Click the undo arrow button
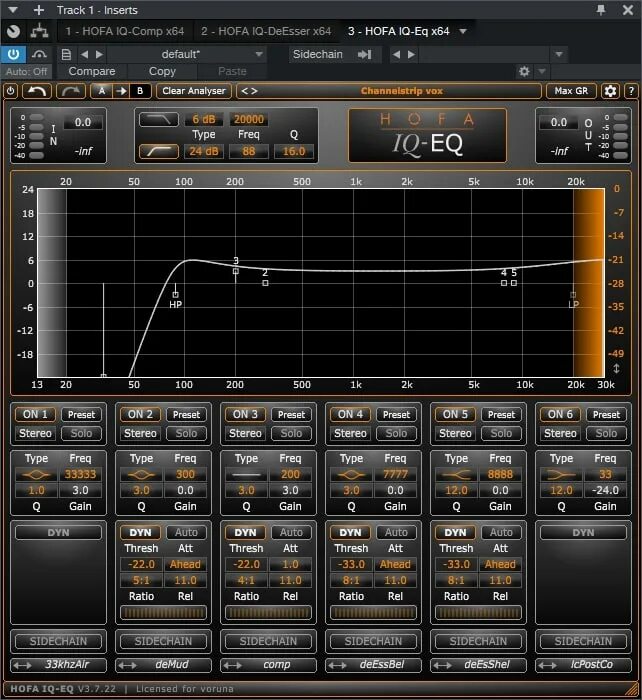Viewport: 642px width, 700px height. [37, 91]
